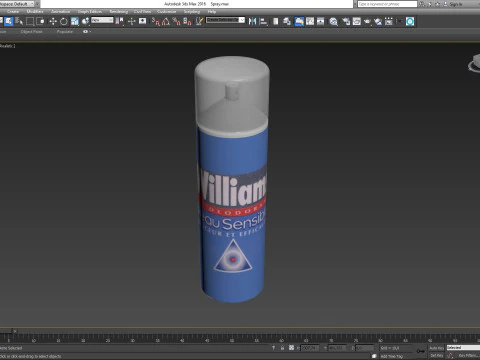480x360 pixels.
Task: Click the Mirror tool icon
Action: coord(253,22)
